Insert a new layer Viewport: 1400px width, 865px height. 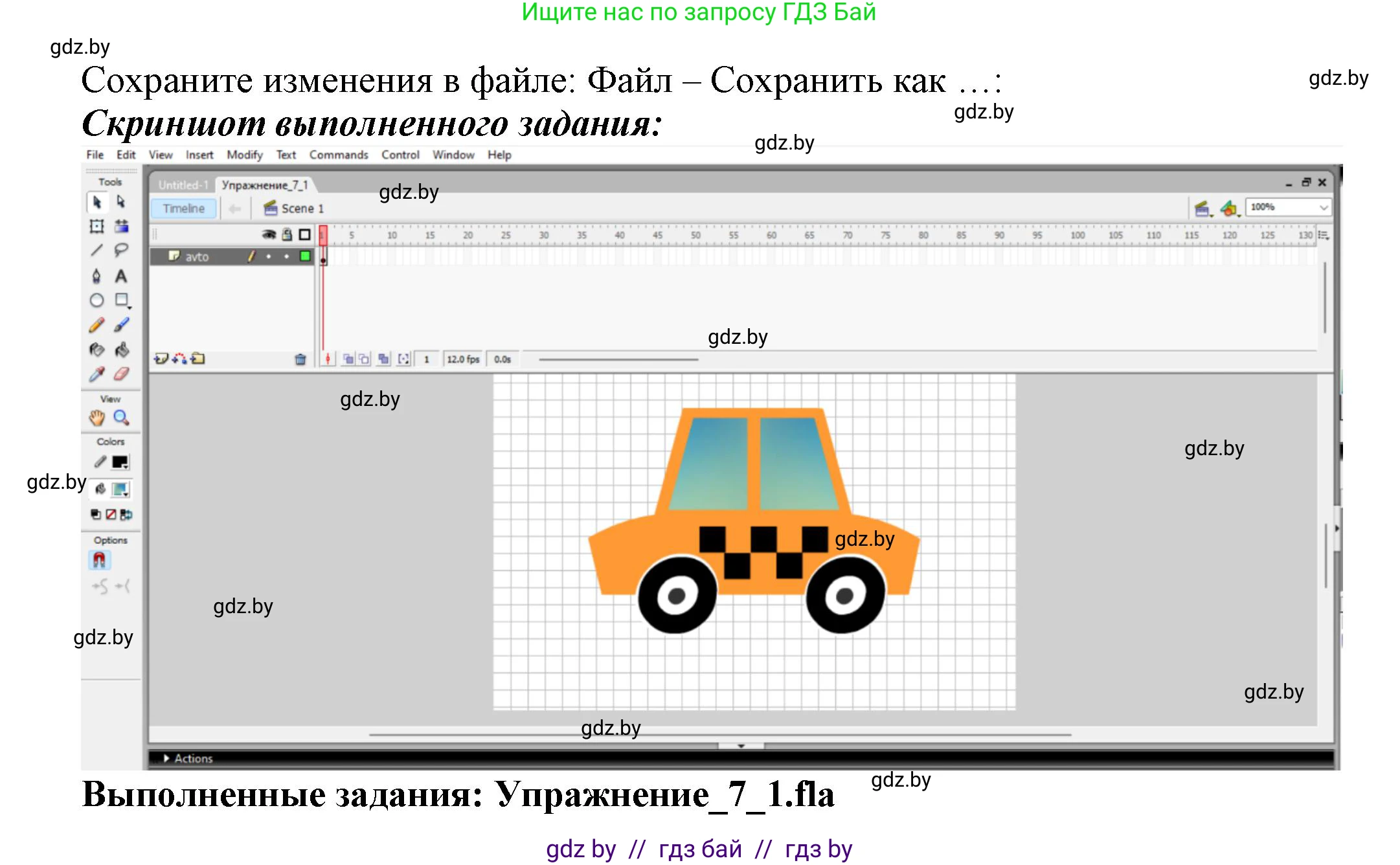pyautogui.click(x=162, y=358)
